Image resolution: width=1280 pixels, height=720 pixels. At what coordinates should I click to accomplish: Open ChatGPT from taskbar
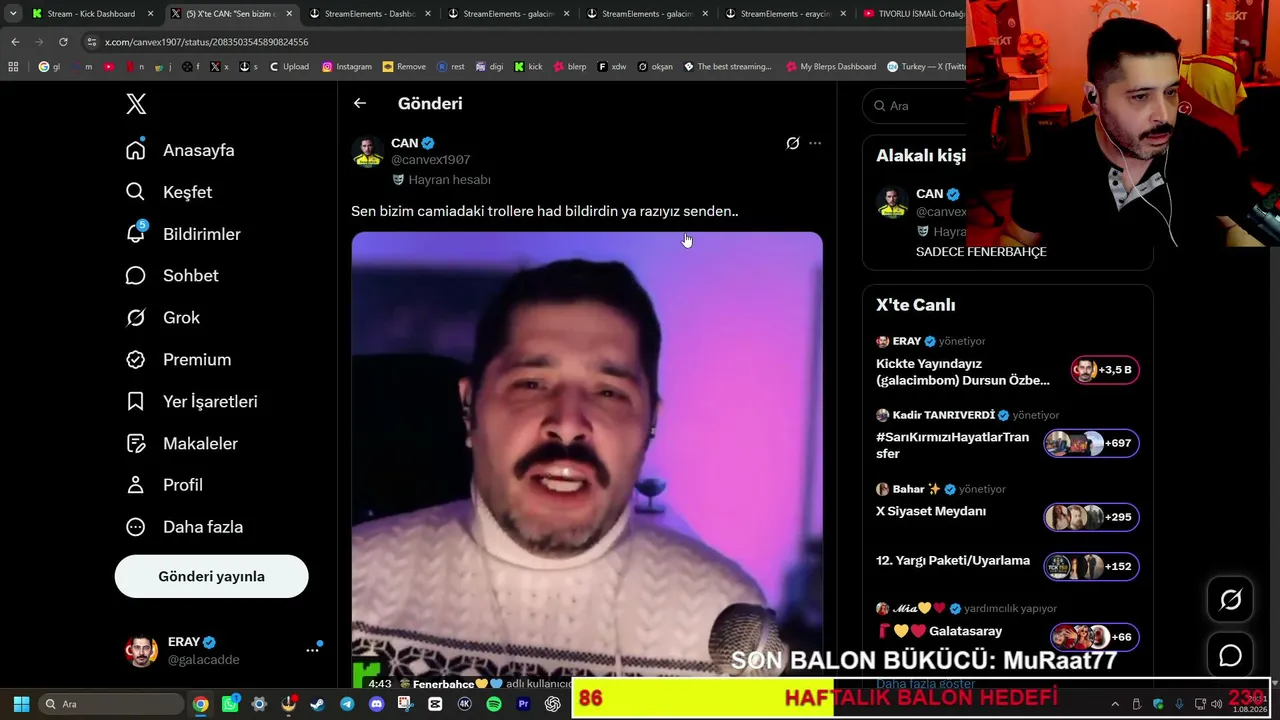coord(552,704)
